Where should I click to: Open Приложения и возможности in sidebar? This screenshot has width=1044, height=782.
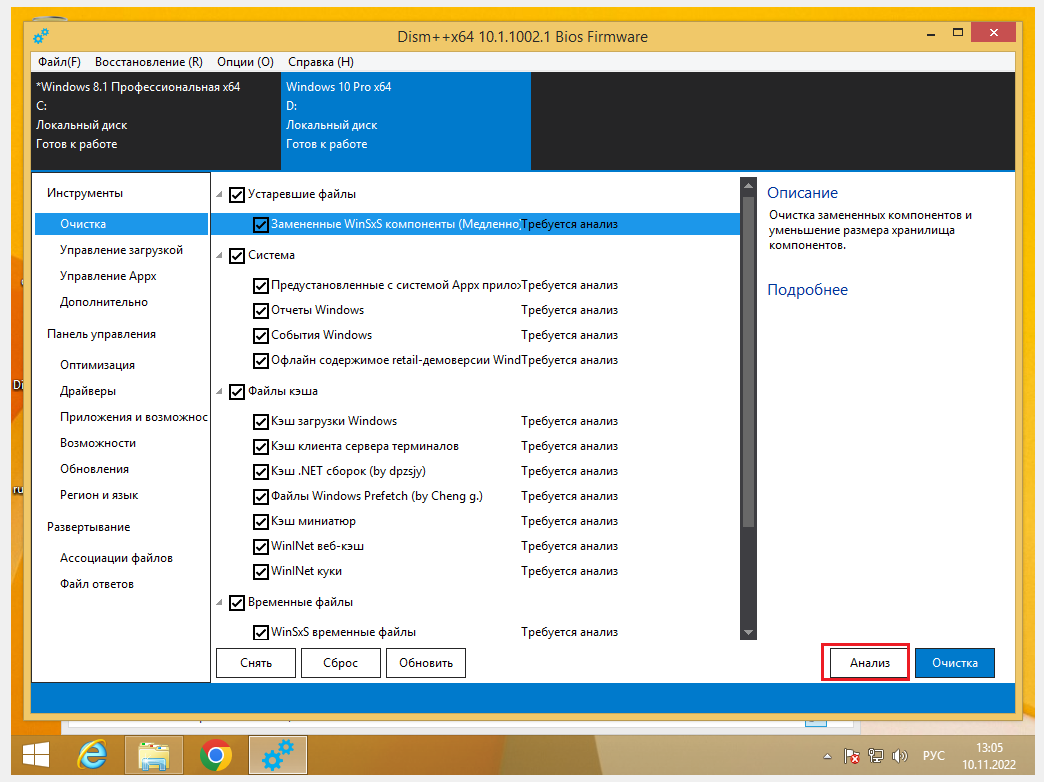point(134,417)
